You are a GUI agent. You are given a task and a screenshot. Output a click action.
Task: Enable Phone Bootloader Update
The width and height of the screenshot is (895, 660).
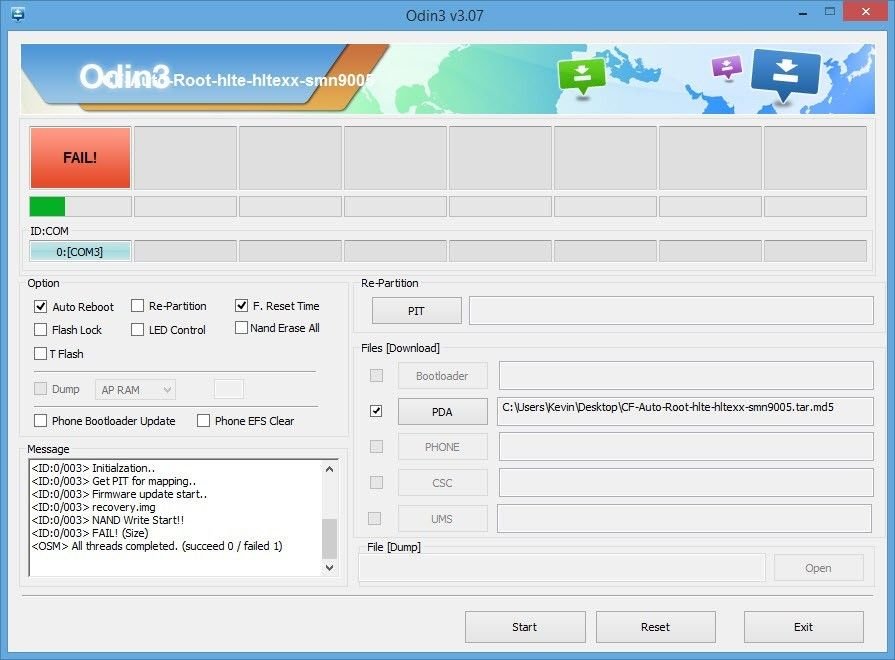tap(41, 421)
